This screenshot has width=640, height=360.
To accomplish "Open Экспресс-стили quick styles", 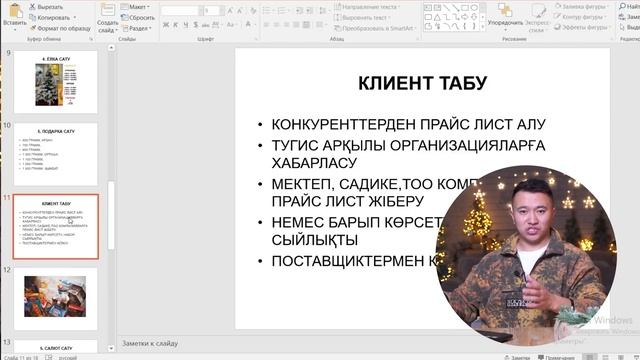I will pos(537,18).
